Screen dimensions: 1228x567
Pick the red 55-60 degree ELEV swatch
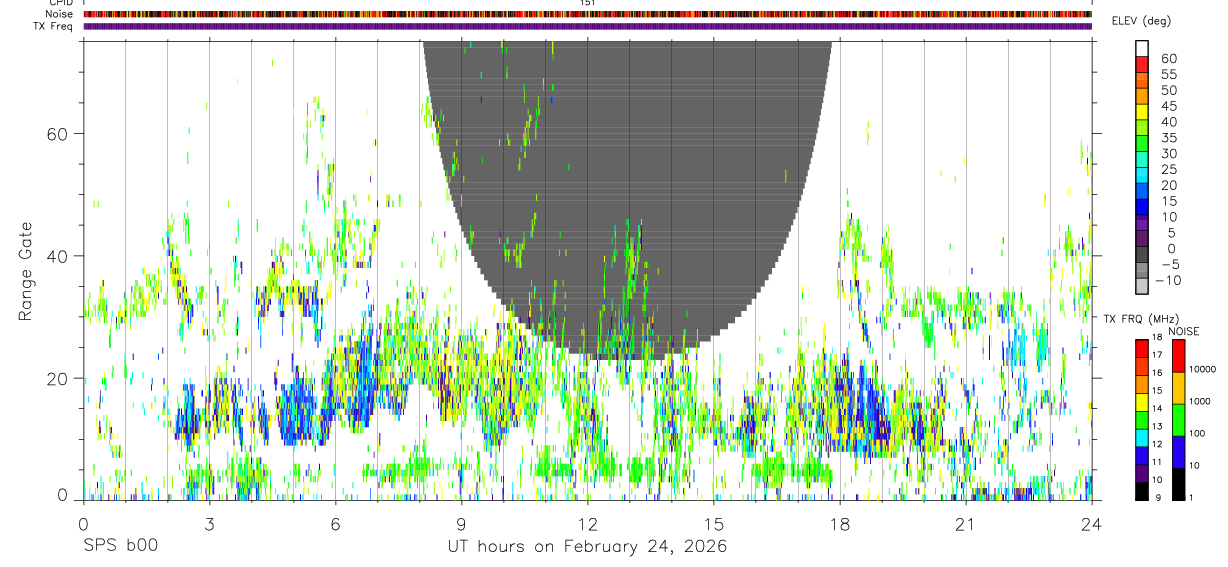1143,65
